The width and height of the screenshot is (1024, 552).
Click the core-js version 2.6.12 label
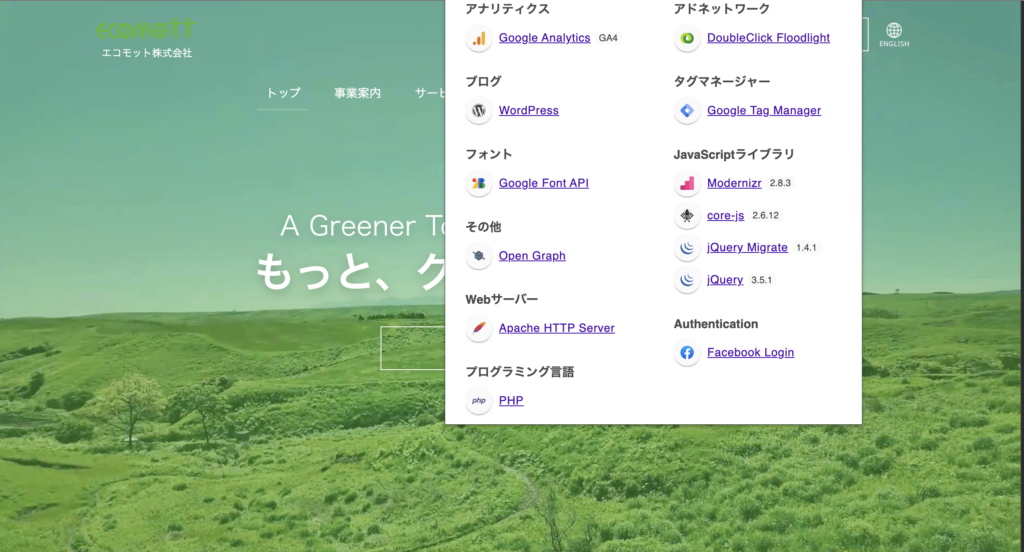[x=765, y=216]
